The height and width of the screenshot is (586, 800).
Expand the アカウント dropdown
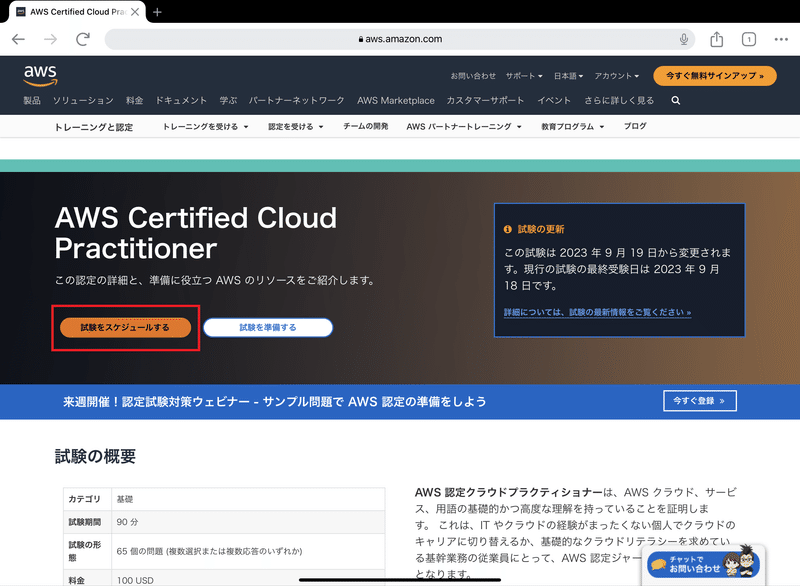[x=617, y=76]
